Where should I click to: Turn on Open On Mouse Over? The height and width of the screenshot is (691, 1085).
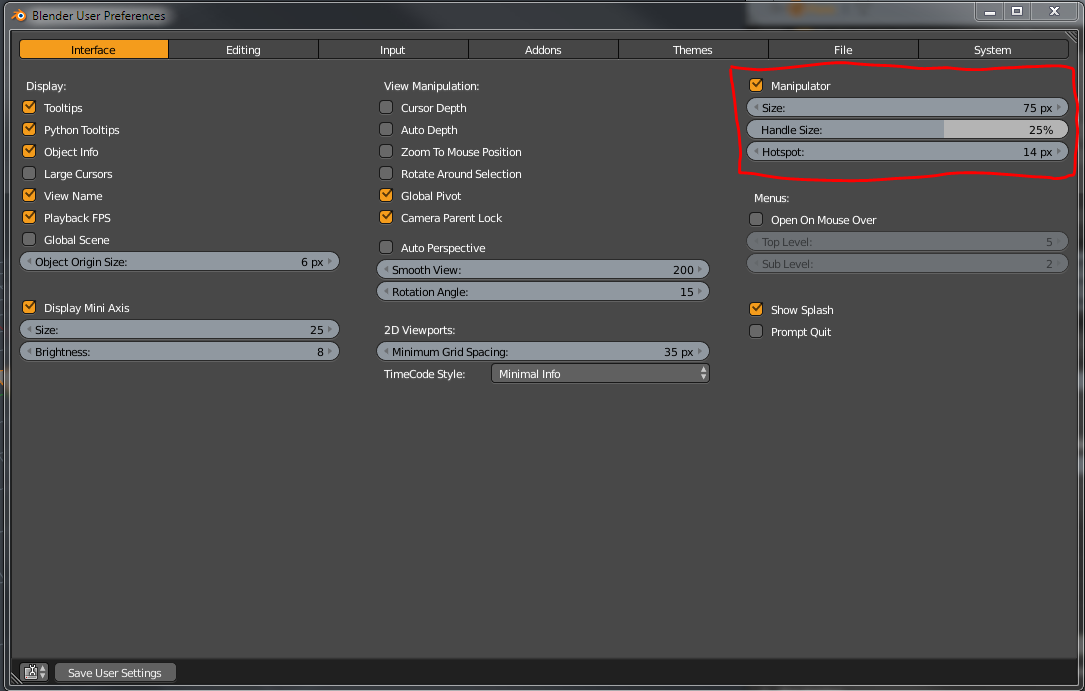click(x=756, y=220)
